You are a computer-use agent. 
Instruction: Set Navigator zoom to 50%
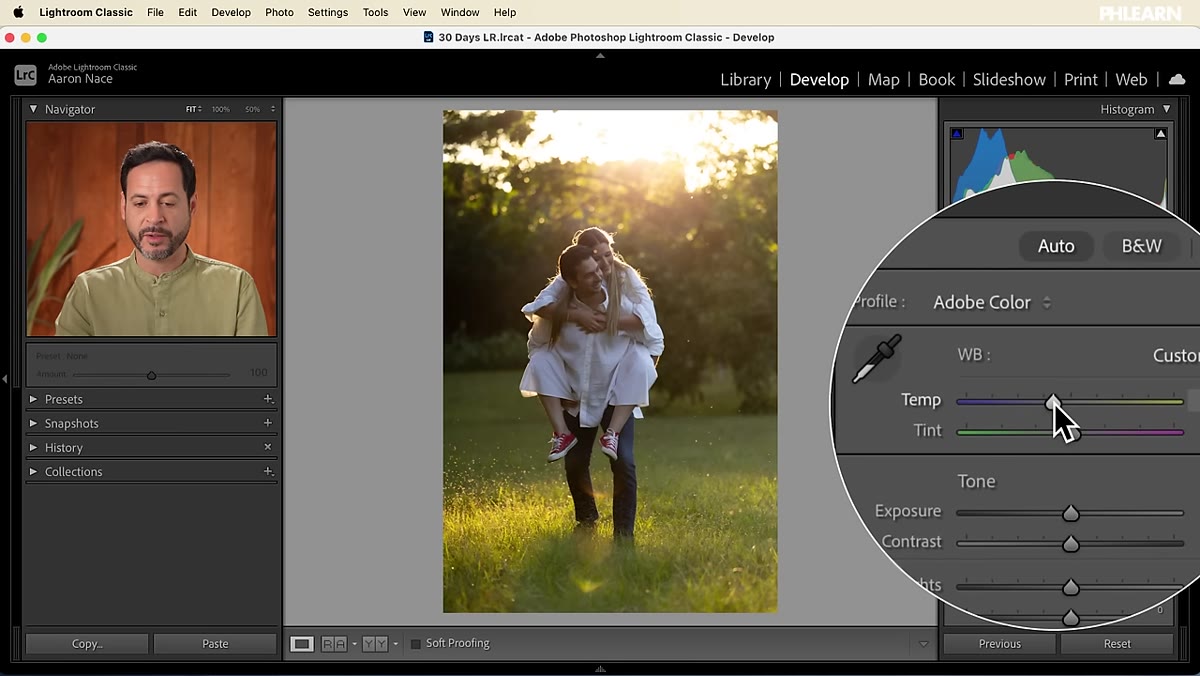252,109
